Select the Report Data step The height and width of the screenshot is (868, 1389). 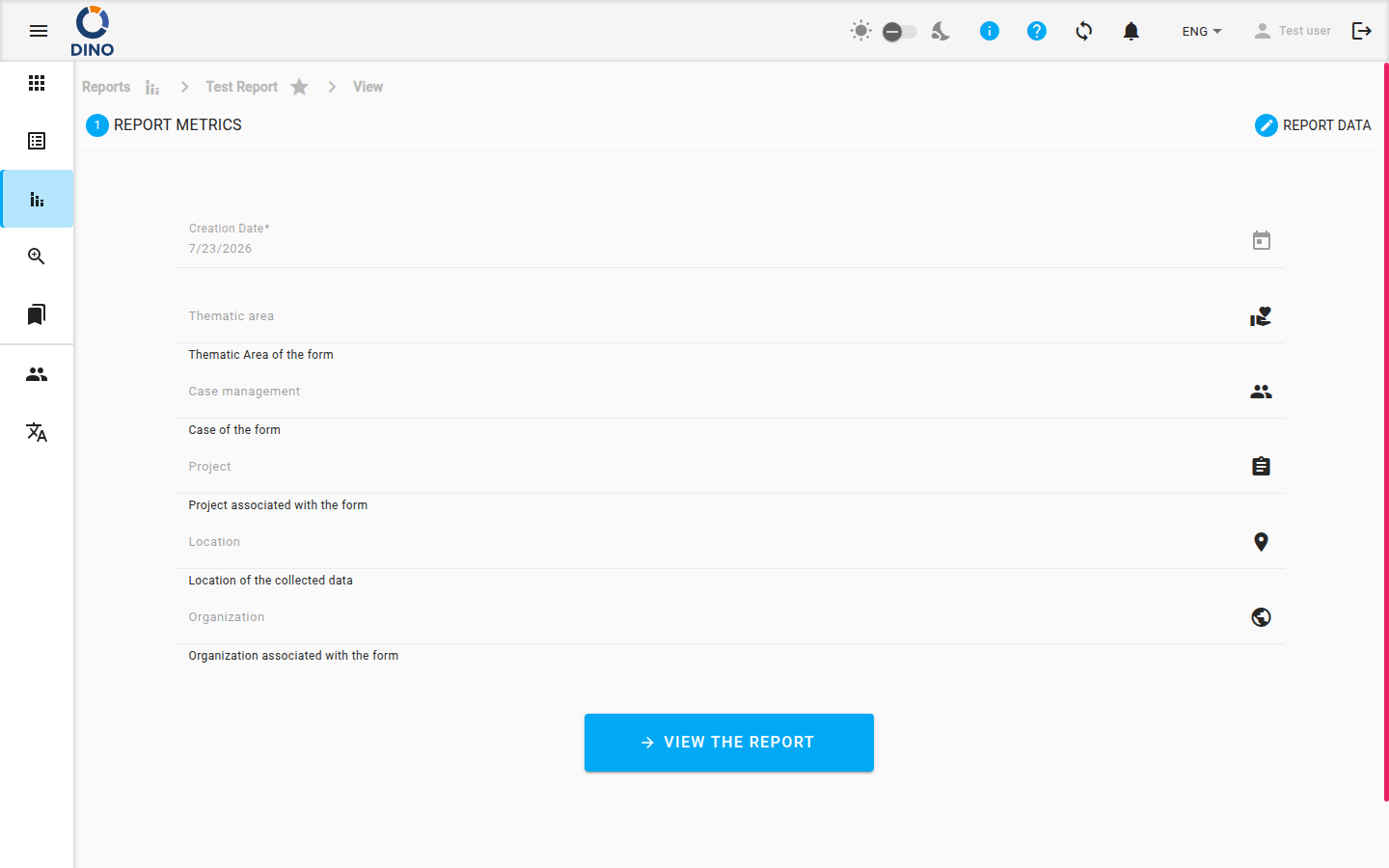pyautogui.click(x=1313, y=125)
